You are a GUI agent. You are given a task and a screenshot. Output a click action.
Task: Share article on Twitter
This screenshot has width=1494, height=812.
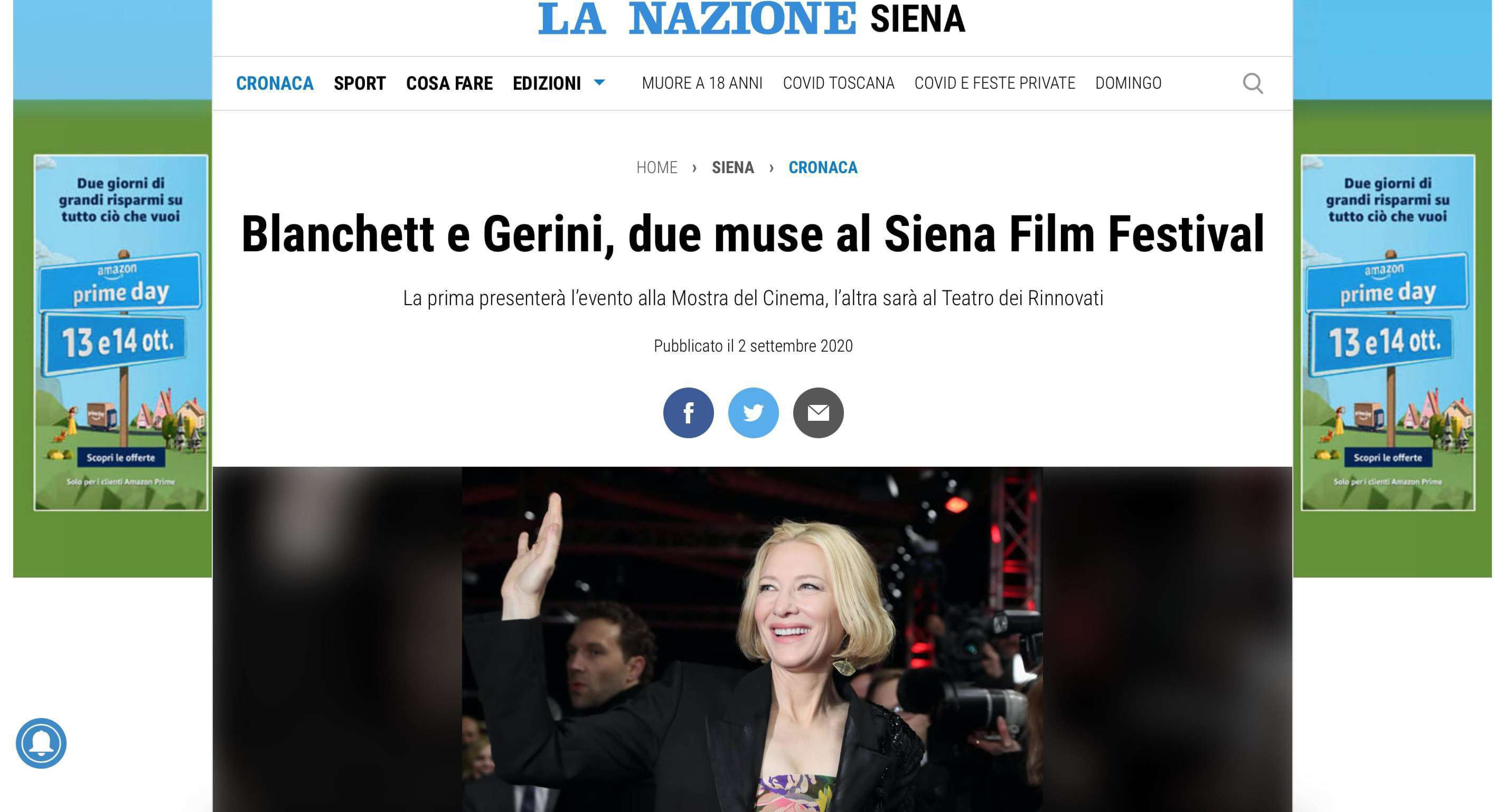[x=753, y=413]
